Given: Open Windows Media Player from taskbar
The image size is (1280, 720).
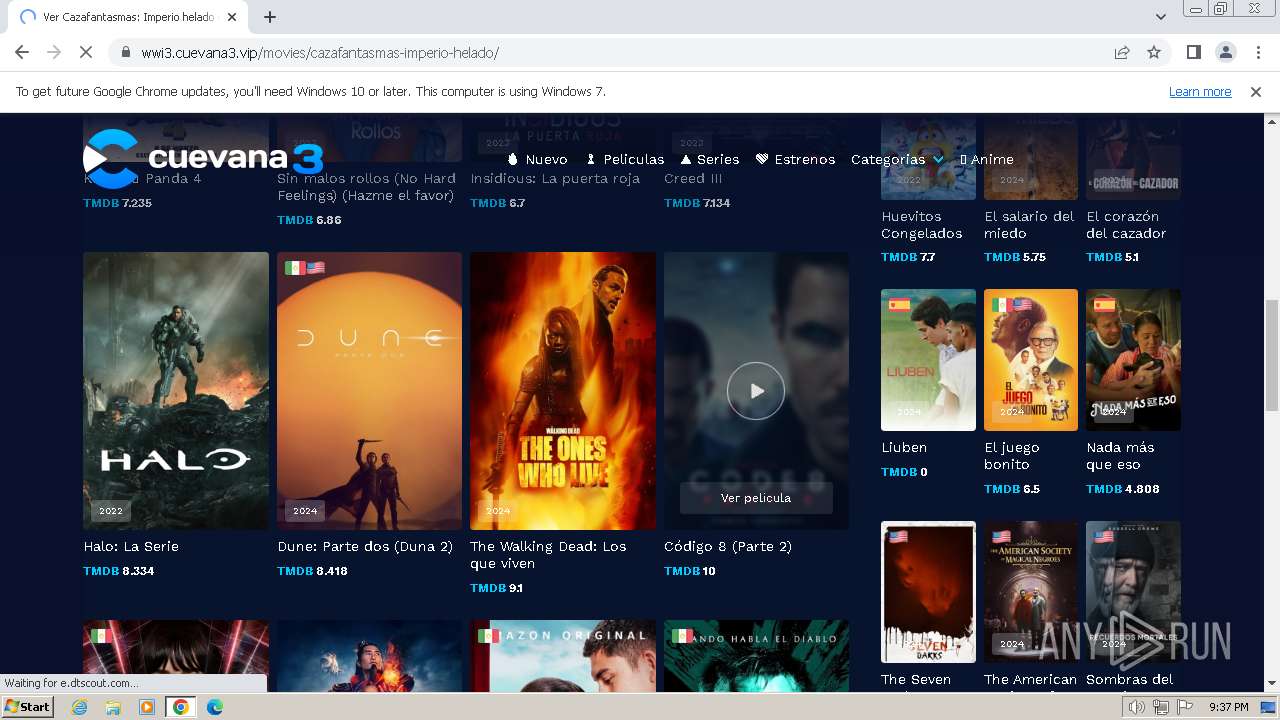Looking at the screenshot, I should pos(147,707).
